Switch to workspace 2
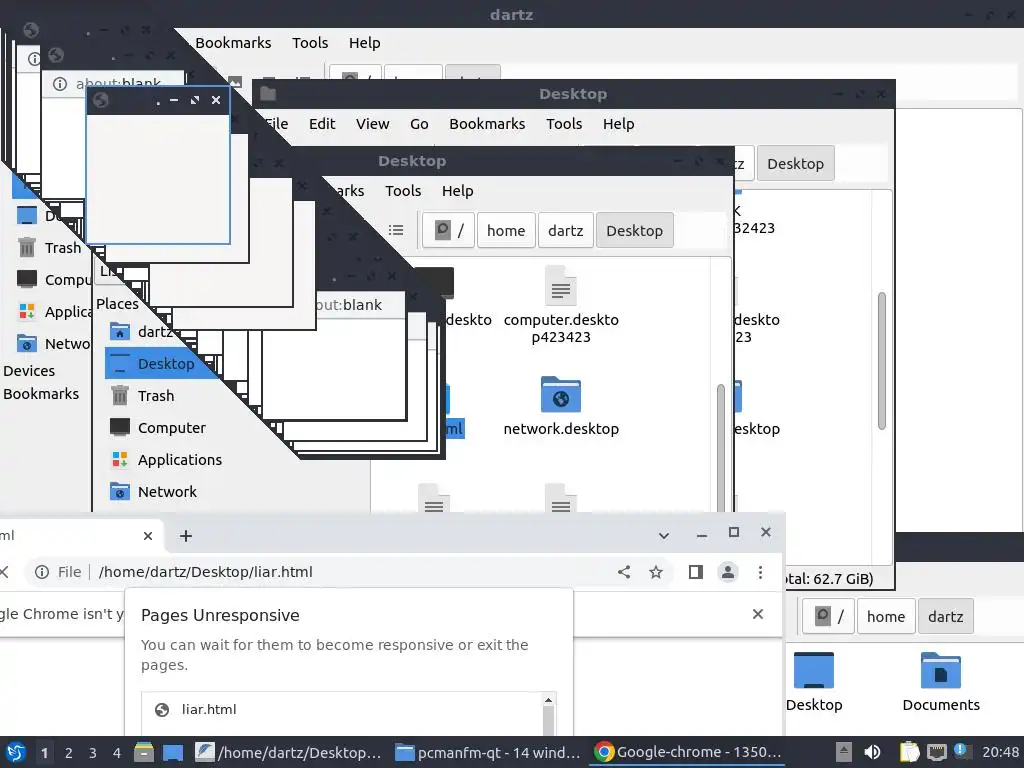The image size is (1024, 768). [68, 753]
